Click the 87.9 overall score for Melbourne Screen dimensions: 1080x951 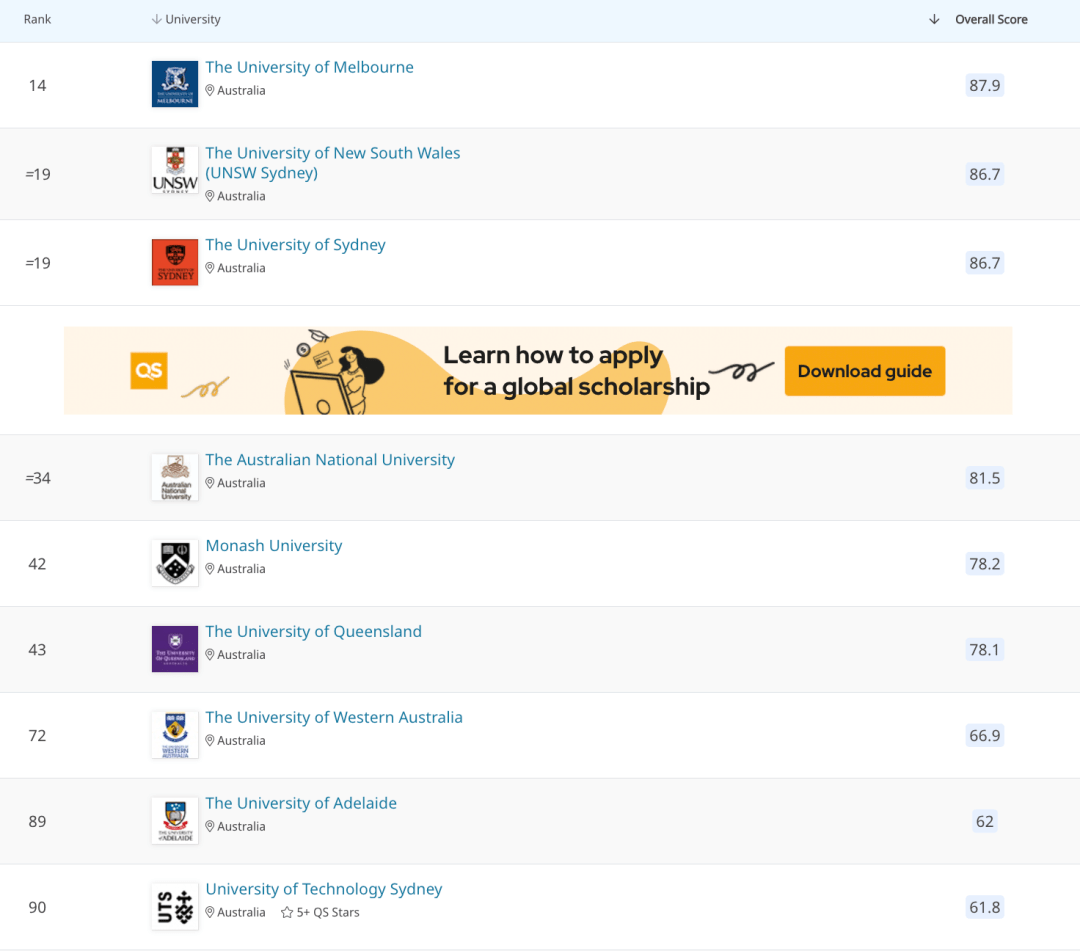tap(984, 86)
